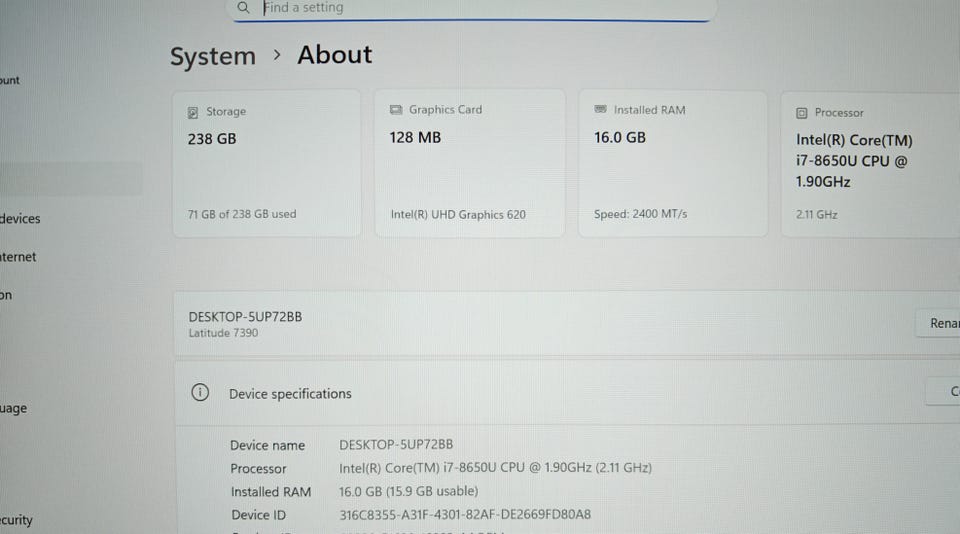Select the highlighted System sidebar item
Screen dimensions: 960x534
tap(70, 179)
